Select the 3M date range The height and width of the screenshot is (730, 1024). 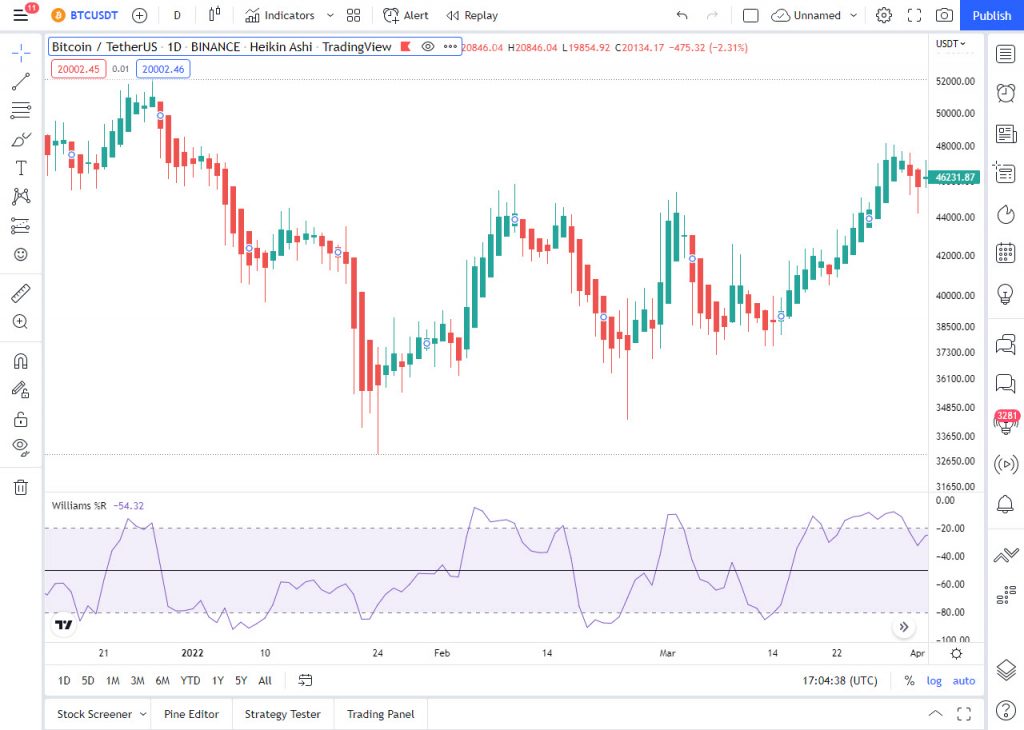point(137,680)
